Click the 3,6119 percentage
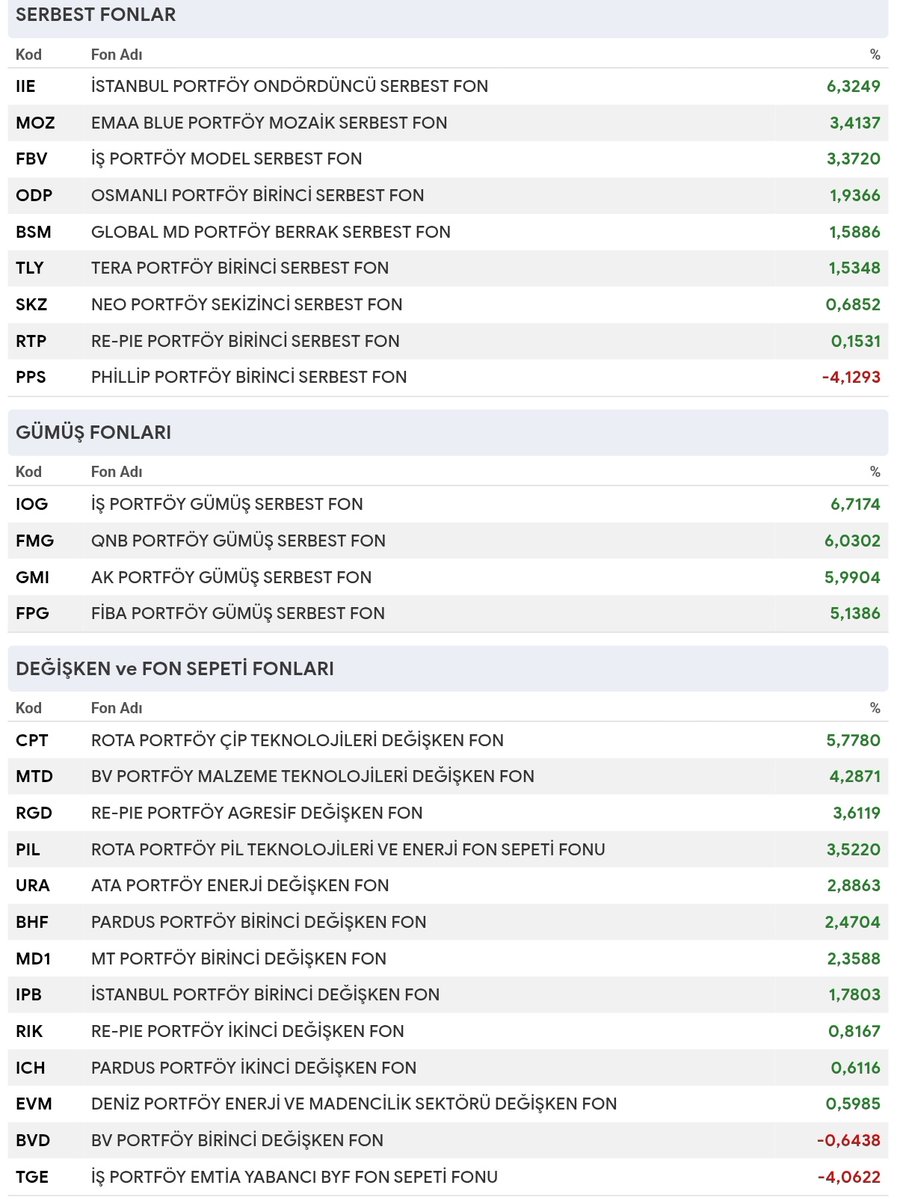Image resolution: width=897 pixels, height=1200 pixels. 855,813
